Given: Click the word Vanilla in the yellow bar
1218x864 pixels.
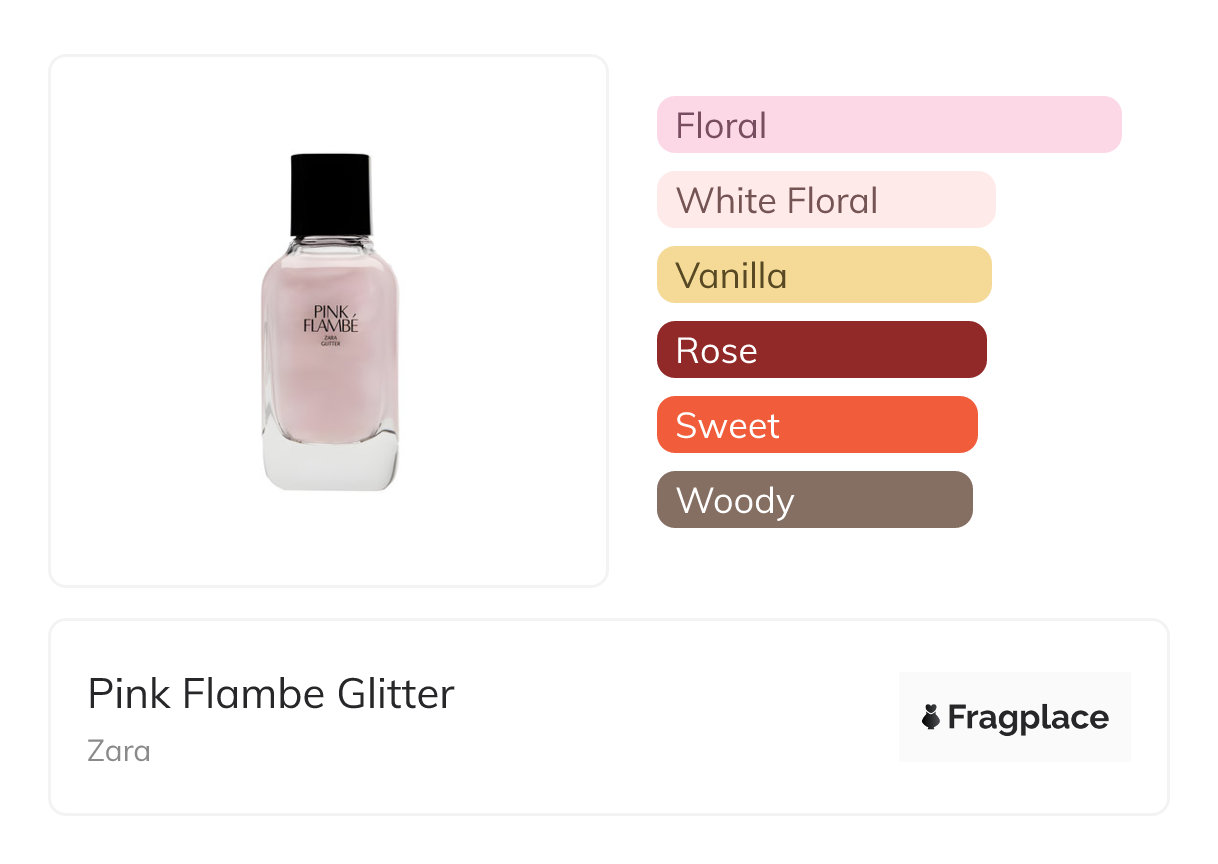Looking at the screenshot, I should click(x=731, y=276).
